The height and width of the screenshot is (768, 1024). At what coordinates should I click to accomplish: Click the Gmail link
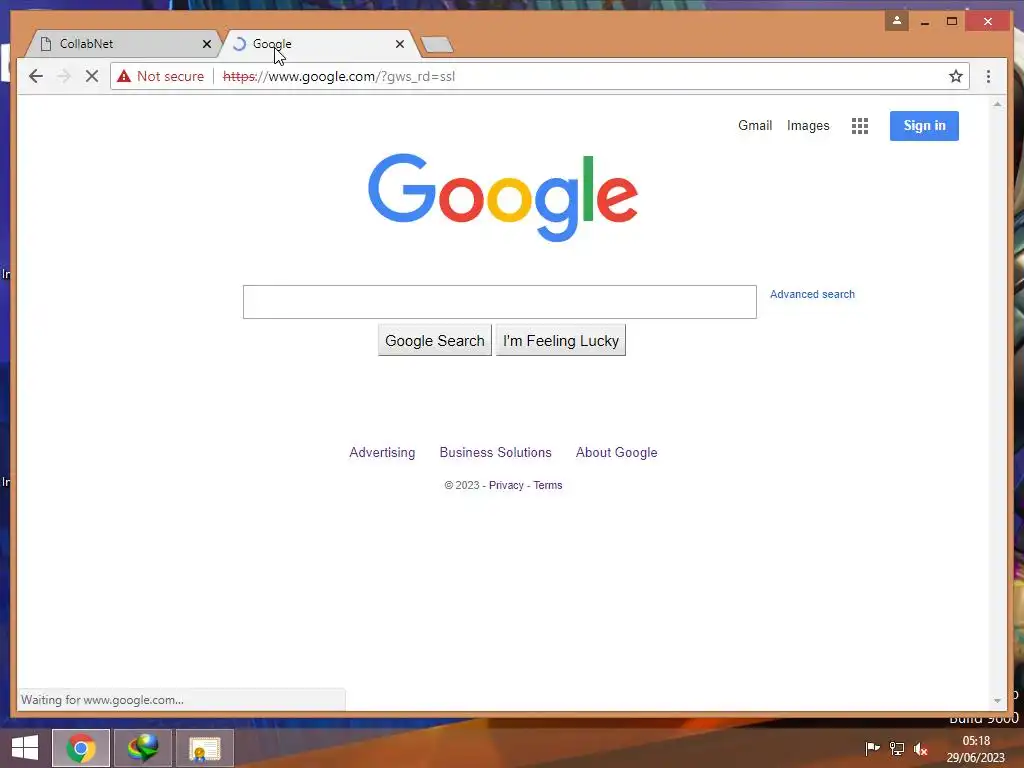pos(755,125)
